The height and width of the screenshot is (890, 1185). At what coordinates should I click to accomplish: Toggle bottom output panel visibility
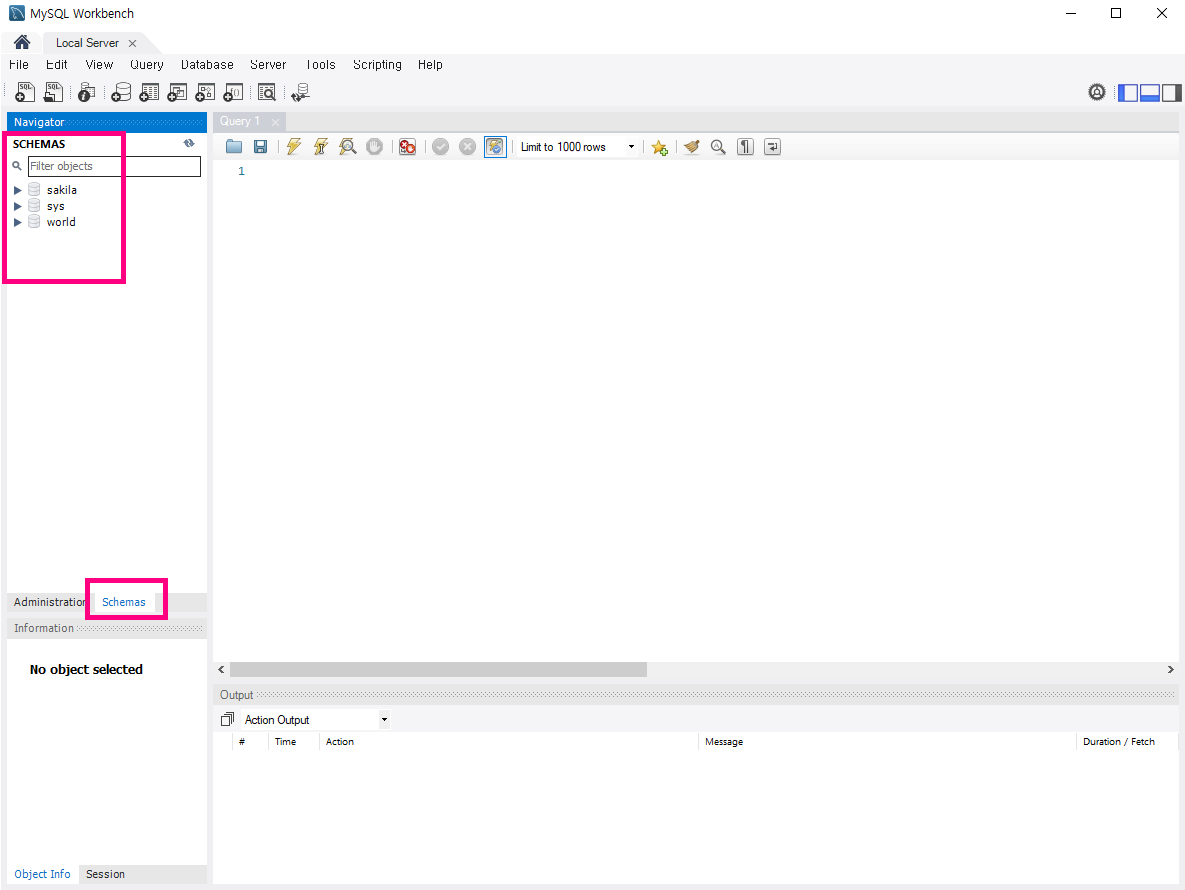tap(1150, 92)
